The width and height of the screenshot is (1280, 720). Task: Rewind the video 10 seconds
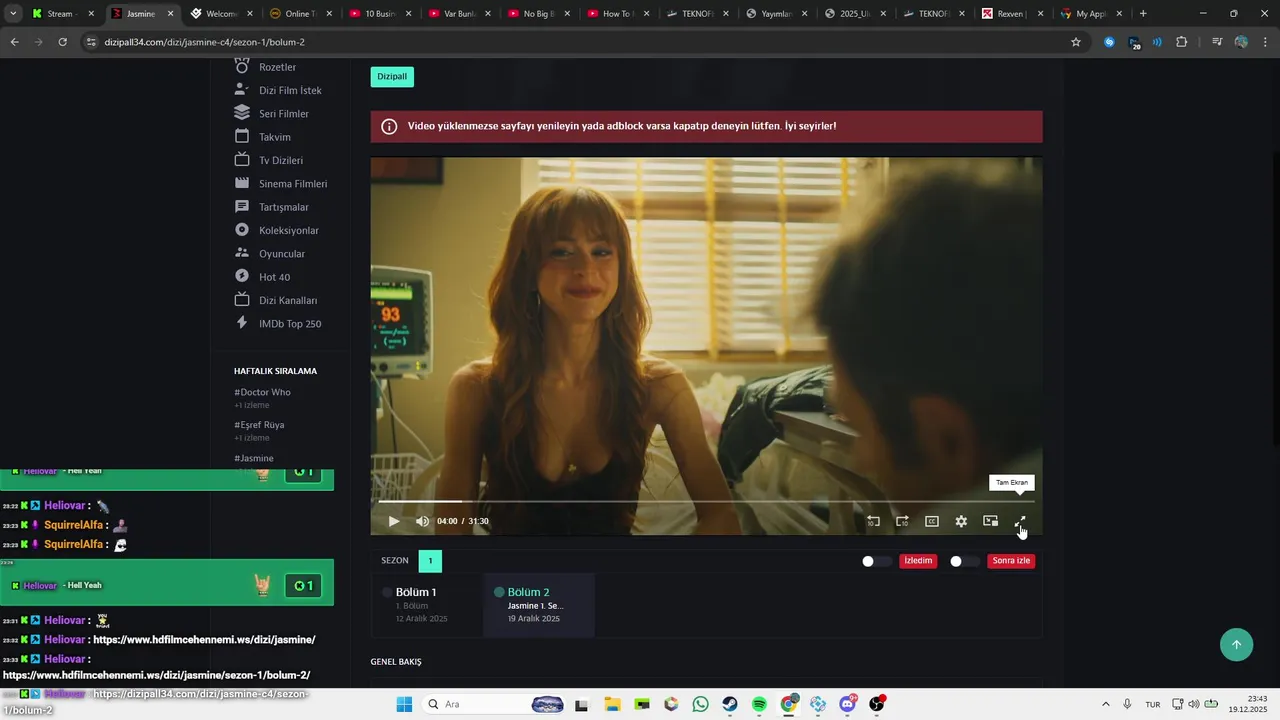(873, 521)
